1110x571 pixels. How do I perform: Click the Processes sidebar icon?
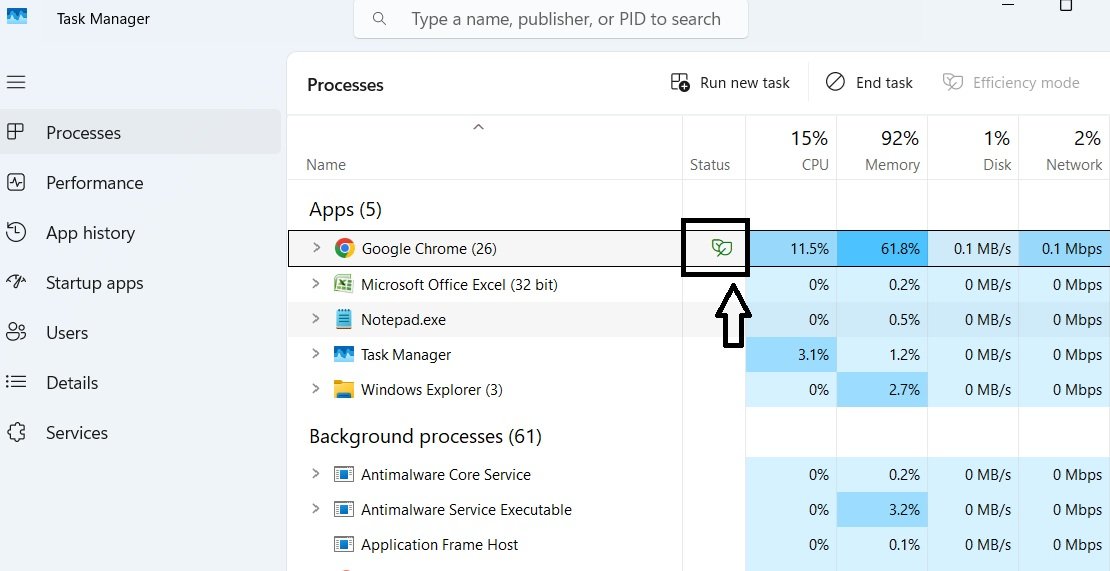pyautogui.click(x=15, y=132)
